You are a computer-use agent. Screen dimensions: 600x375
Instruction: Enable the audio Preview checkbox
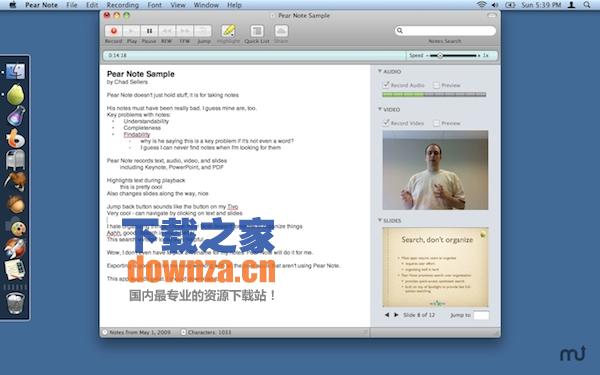[x=436, y=85]
